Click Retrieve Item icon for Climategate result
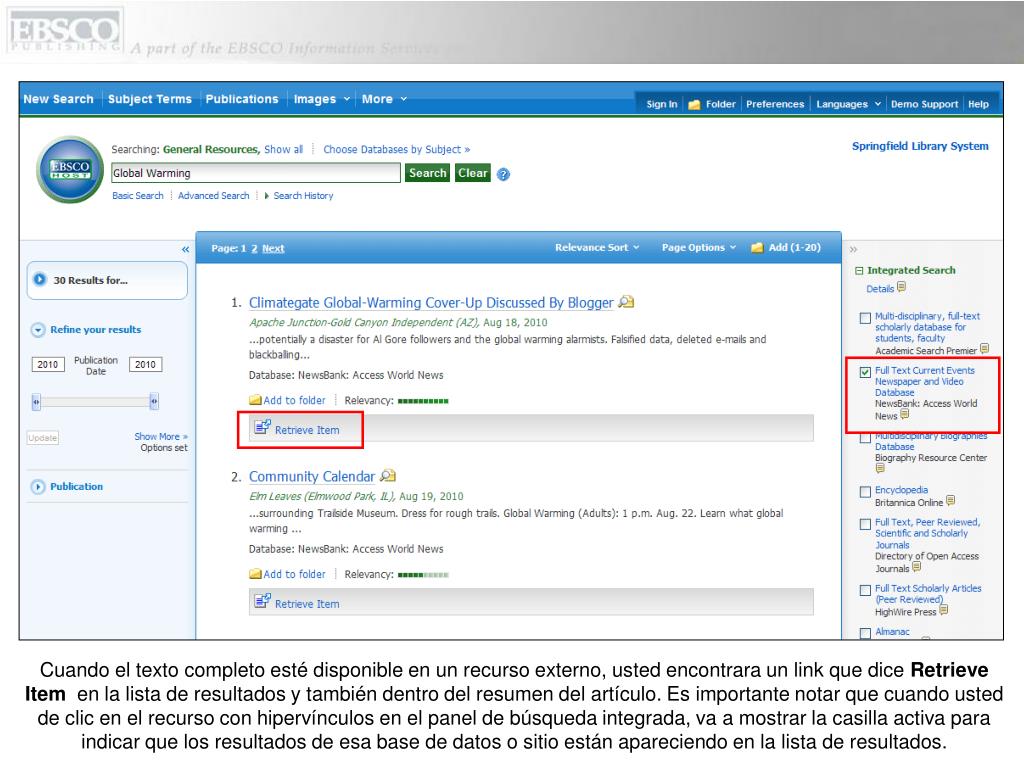This screenshot has height=768, width=1024. (x=263, y=428)
